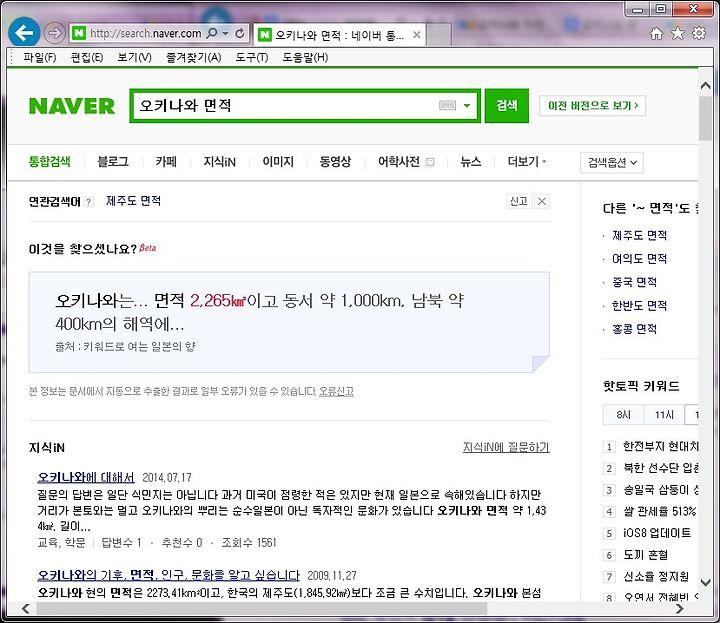Open the 편집(E) menu
The image size is (720, 623).
[x=87, y=58]
